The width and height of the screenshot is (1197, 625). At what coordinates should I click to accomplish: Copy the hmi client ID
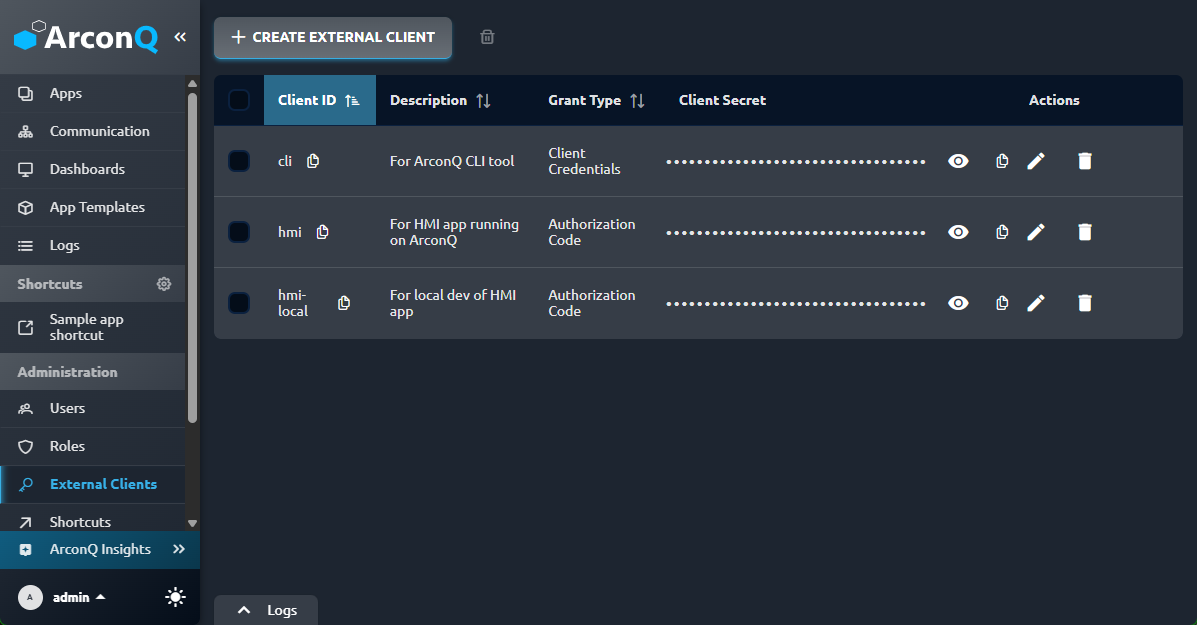coord(322,232)
